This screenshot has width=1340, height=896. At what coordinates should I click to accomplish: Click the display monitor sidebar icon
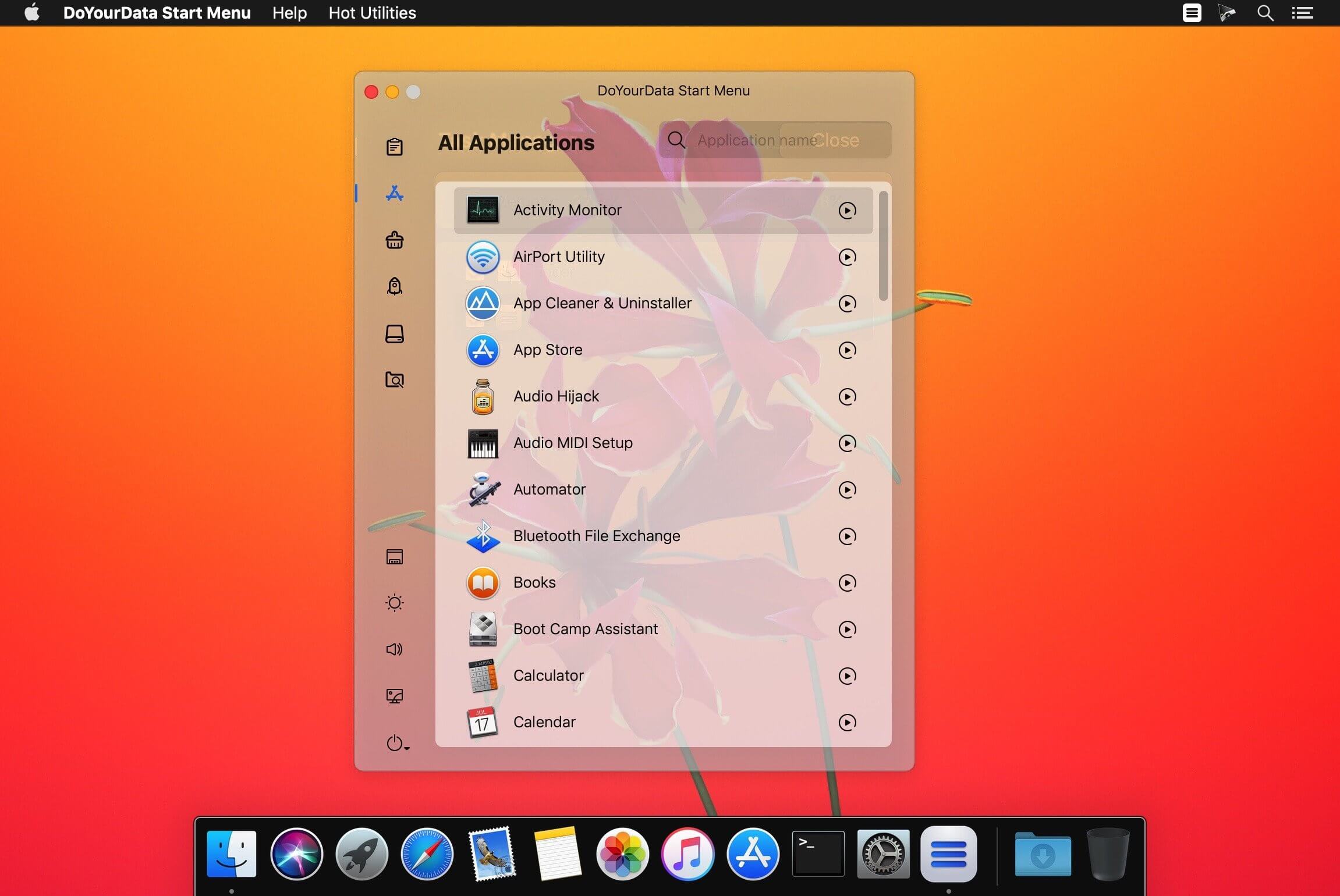click(x=394, y=696)
